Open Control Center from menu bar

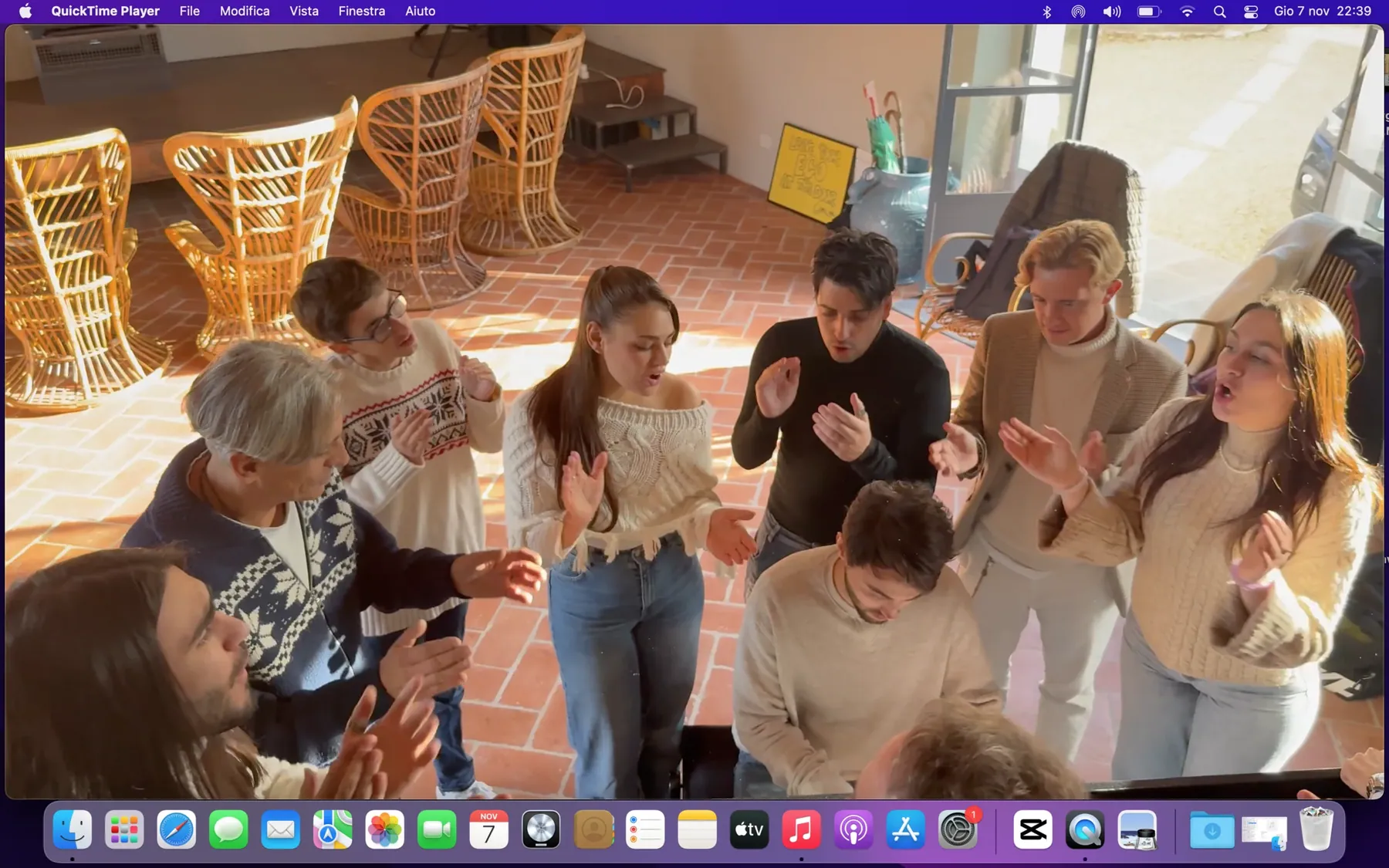pos(1251,11)
